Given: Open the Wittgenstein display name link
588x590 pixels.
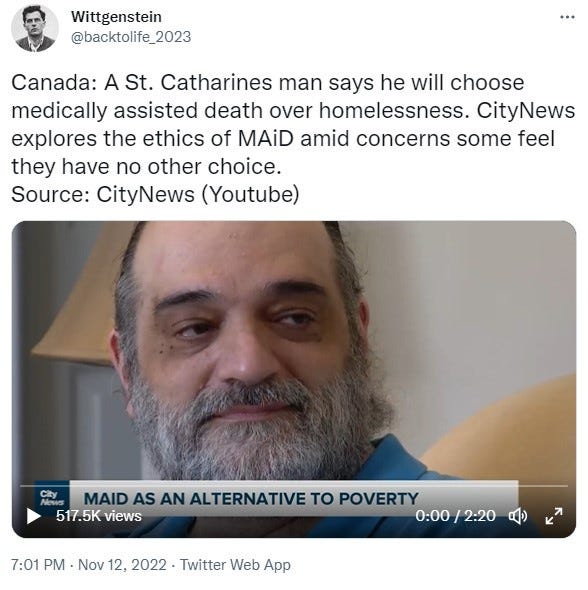Looking at the screenshot, I should [116, 17].
